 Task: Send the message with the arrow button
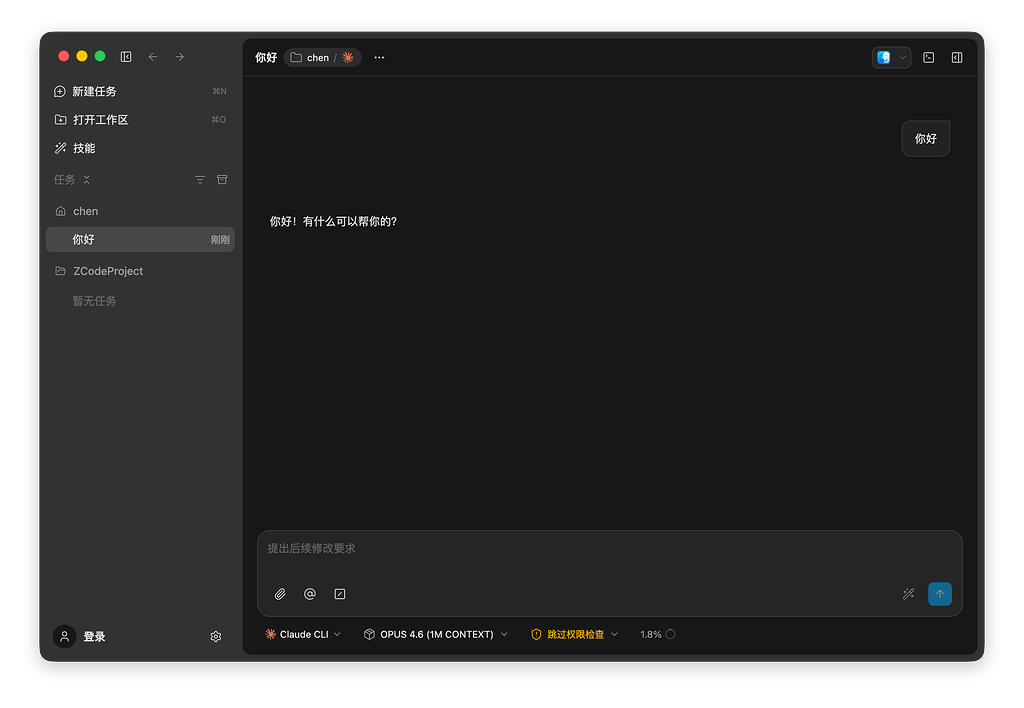point(940,594)
